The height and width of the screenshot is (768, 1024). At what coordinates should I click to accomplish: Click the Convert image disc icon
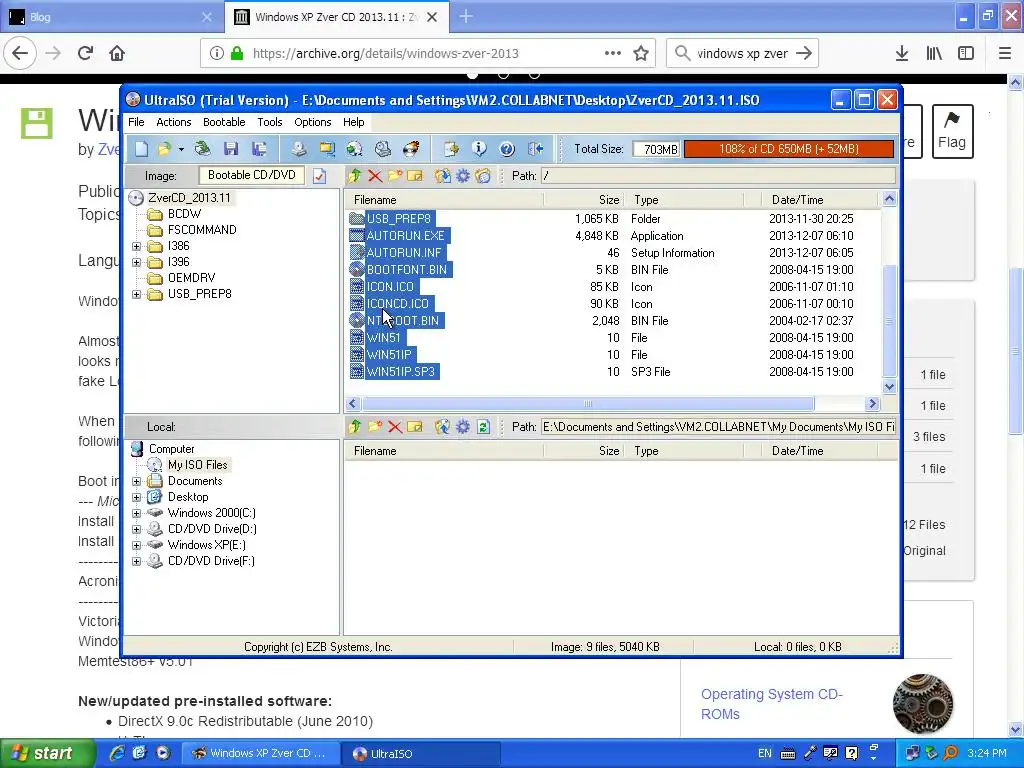coord(355,149)
